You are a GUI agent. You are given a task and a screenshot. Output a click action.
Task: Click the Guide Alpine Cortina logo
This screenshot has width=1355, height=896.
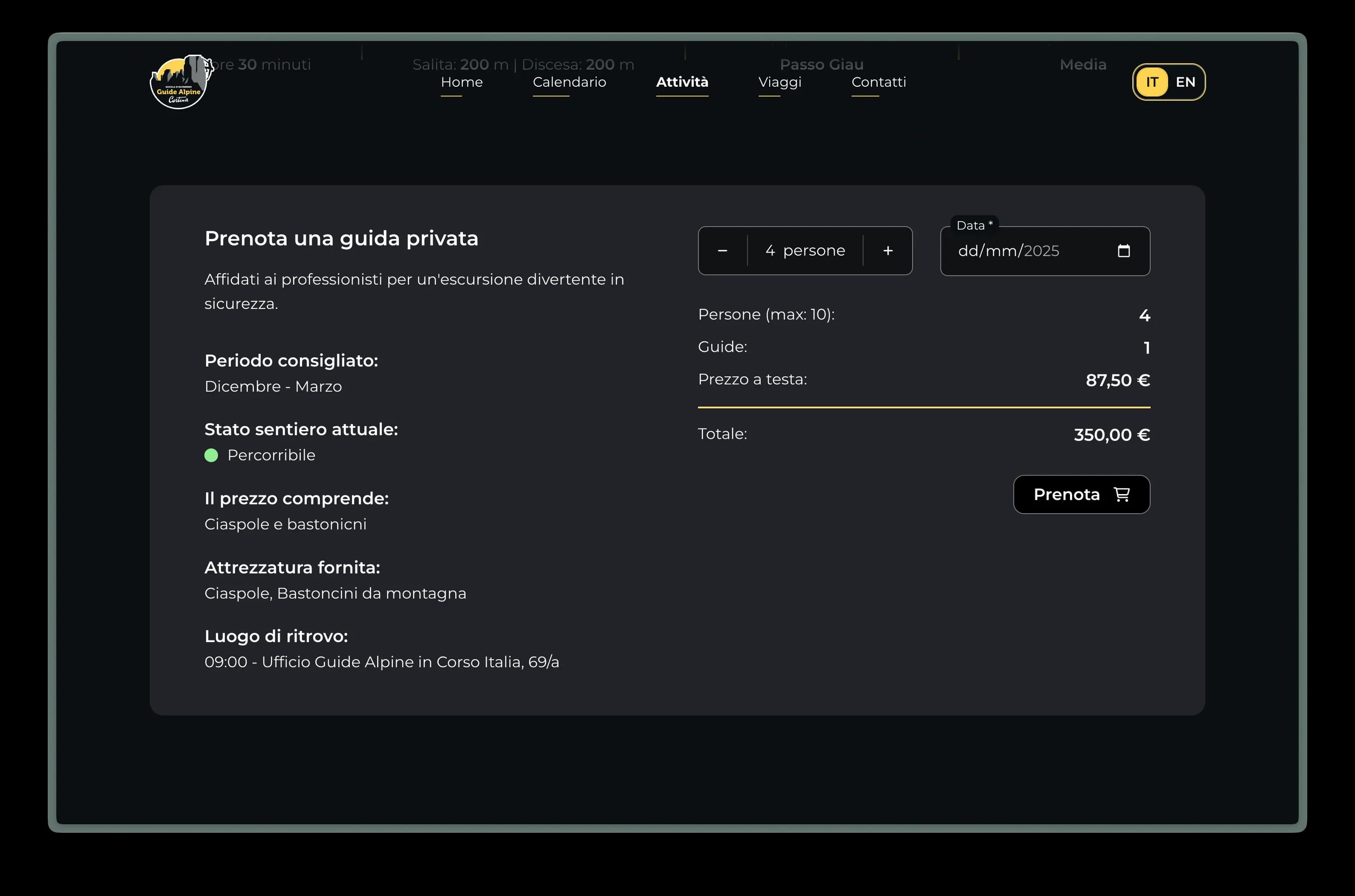[180, 82]
